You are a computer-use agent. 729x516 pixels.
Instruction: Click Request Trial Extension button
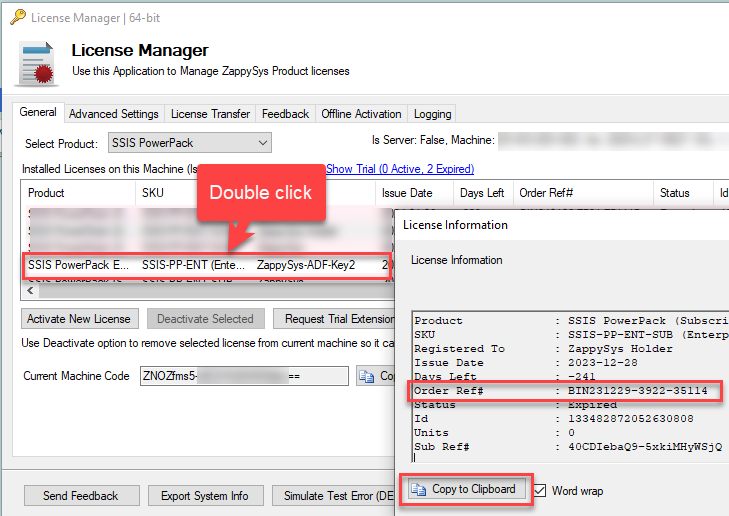pos(334,319)
